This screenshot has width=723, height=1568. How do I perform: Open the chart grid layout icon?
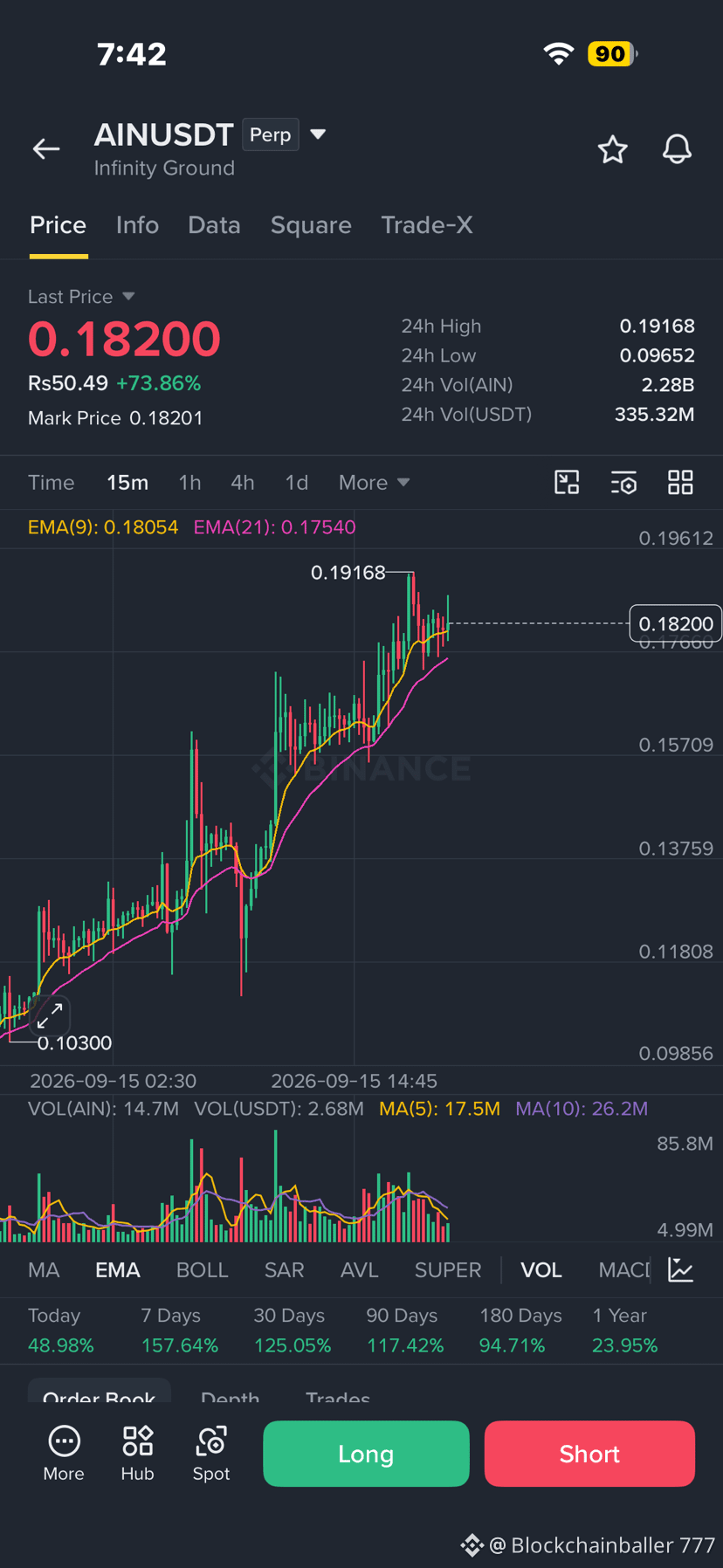[x=680, y=482]
